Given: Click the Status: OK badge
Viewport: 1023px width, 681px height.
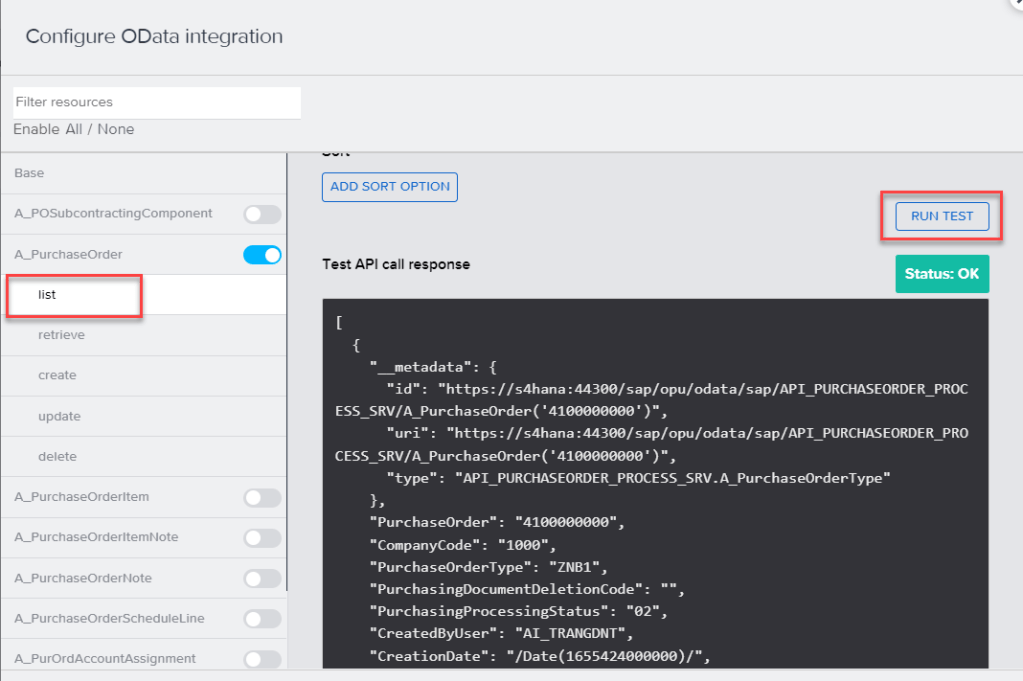Looking at the screenshot, I should (941, 274).
